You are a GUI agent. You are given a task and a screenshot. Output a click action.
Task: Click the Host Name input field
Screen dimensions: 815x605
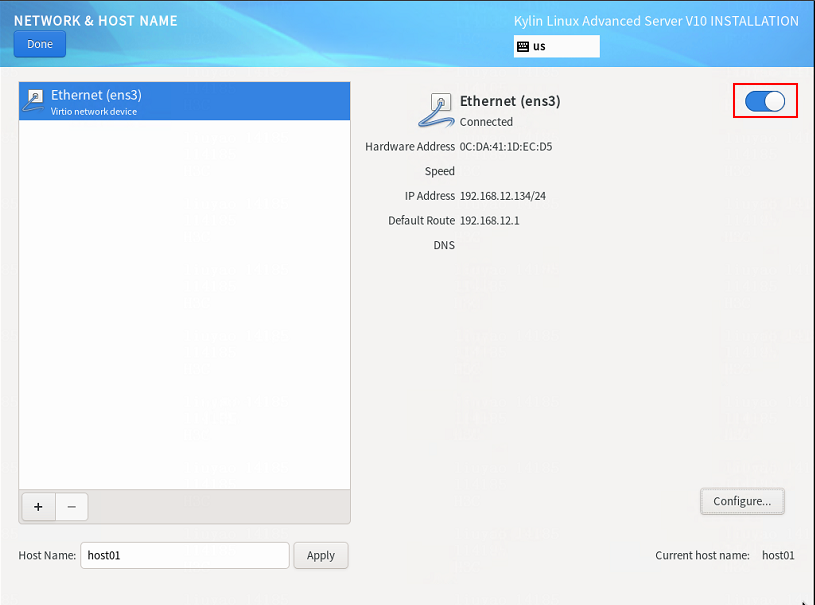click(x=185, y=555)
